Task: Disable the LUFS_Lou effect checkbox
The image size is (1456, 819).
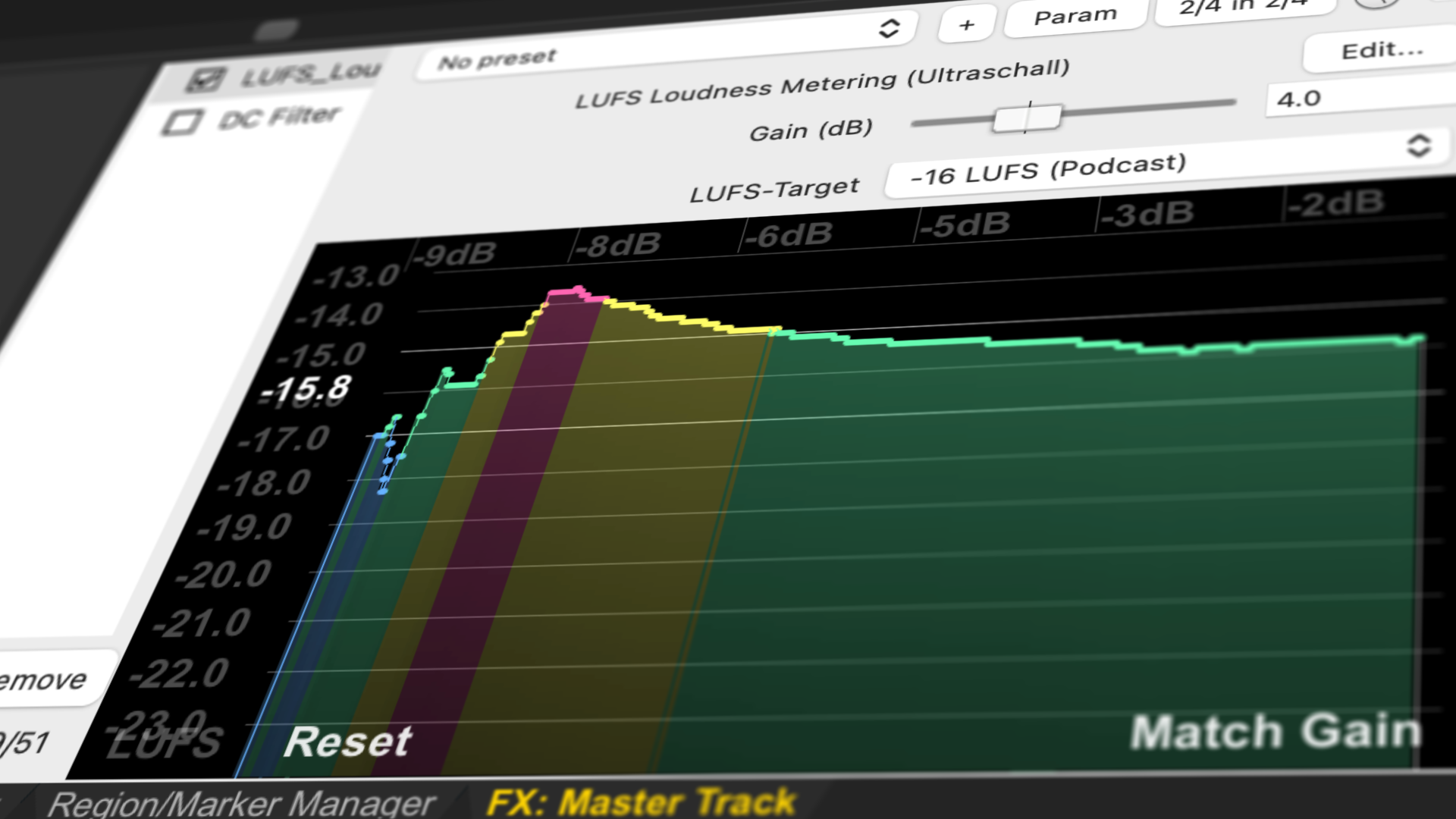Action: pyautogui.click(x=205, y=80)
